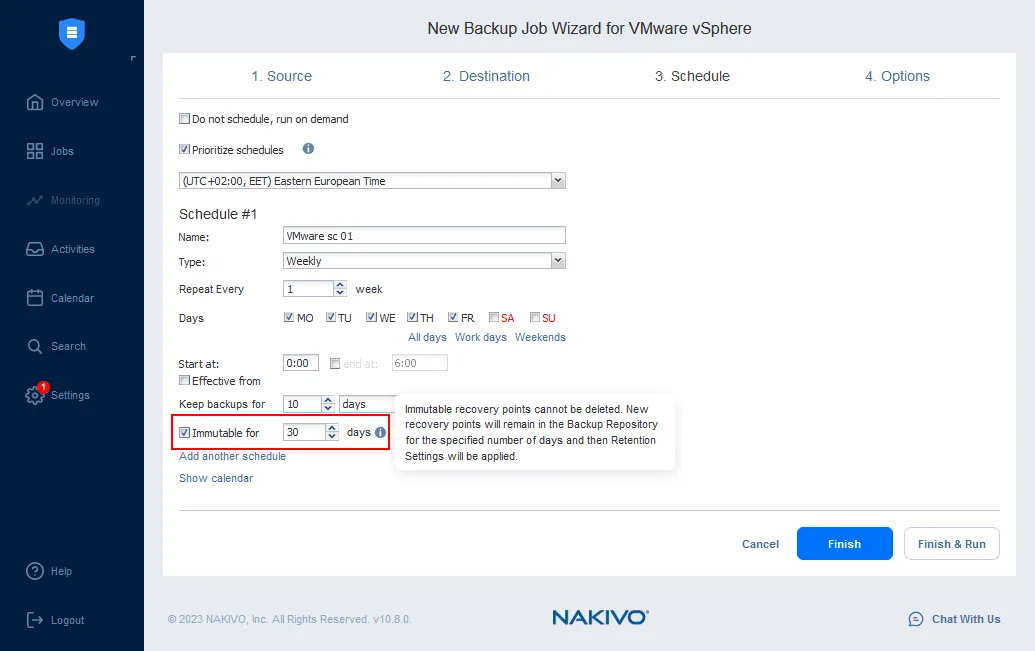
Task: Open the Overview home icon
Action: [35, 102]
